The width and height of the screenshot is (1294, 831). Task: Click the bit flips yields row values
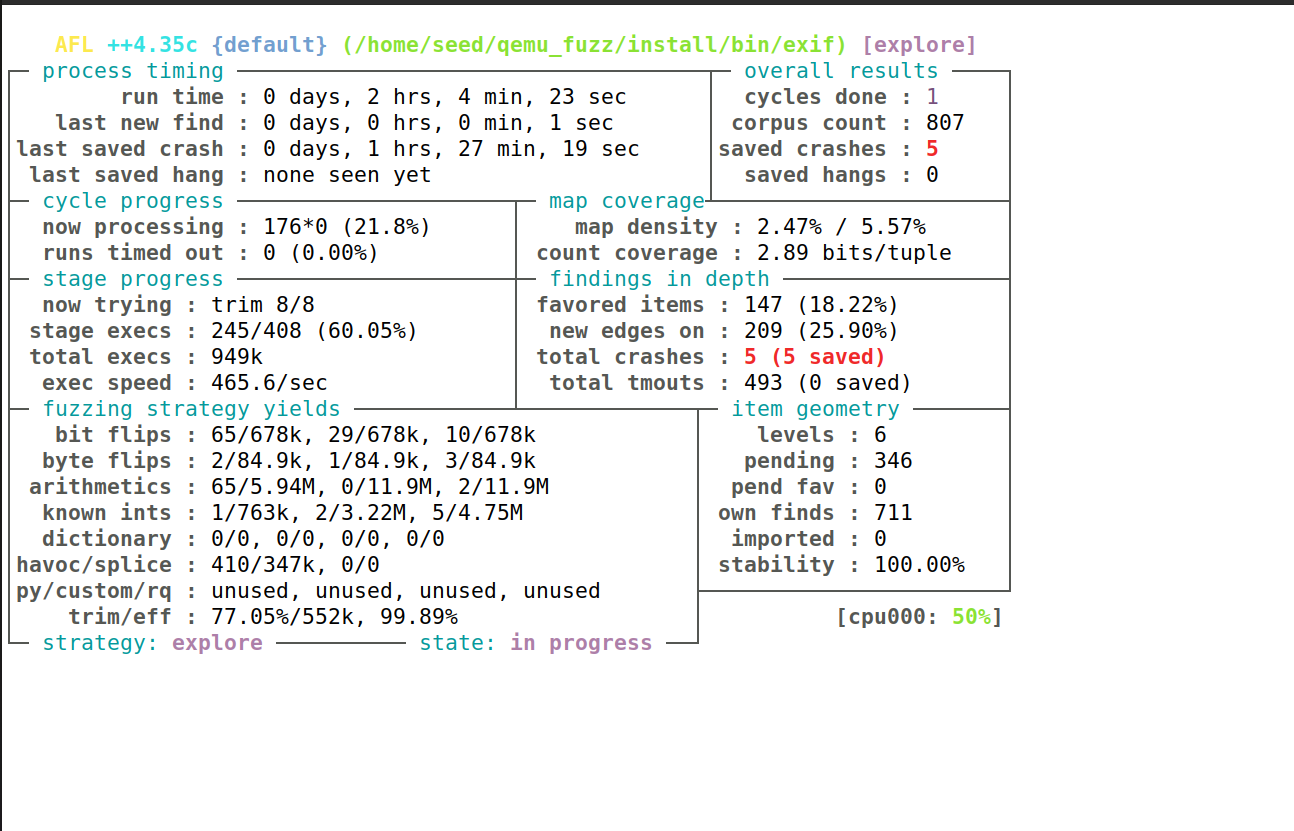click(373, 435)
